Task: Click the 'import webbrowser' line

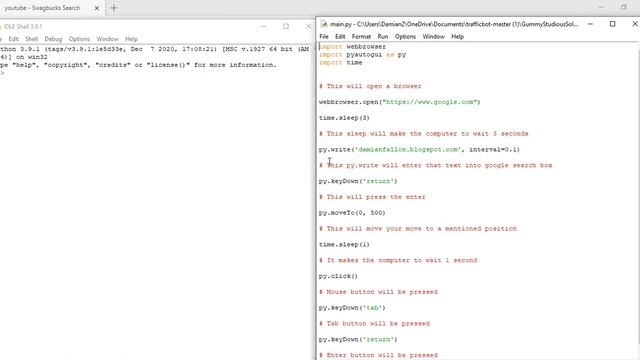Action: (352, 47)
